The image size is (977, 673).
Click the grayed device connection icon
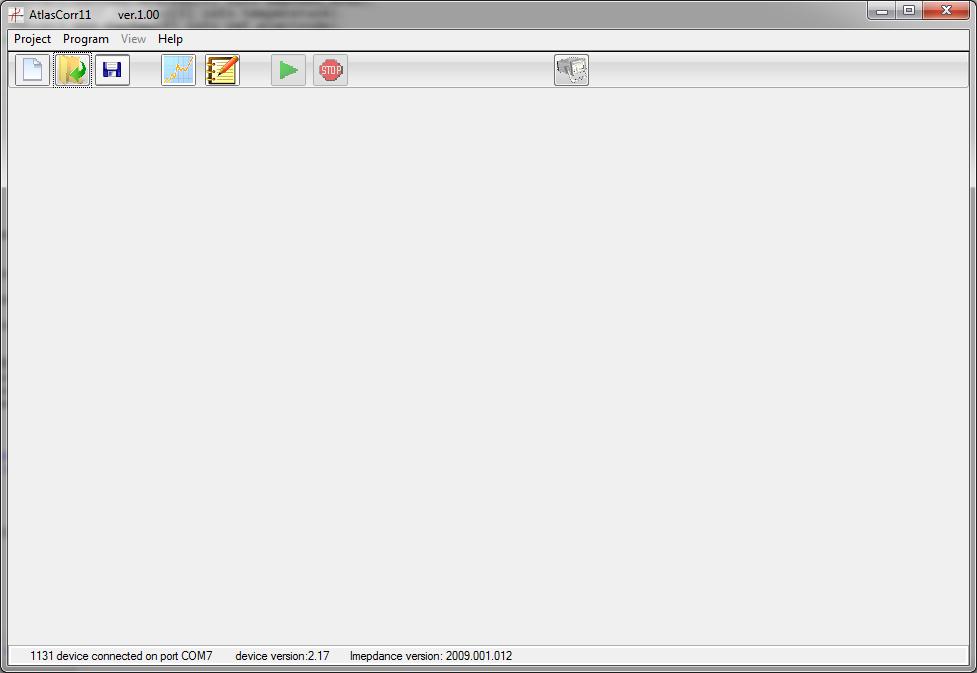point(571,70)
